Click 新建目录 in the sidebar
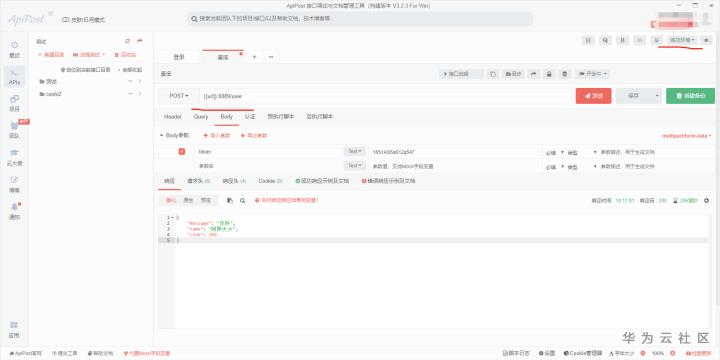720x360 pixels. pos(51,55)
